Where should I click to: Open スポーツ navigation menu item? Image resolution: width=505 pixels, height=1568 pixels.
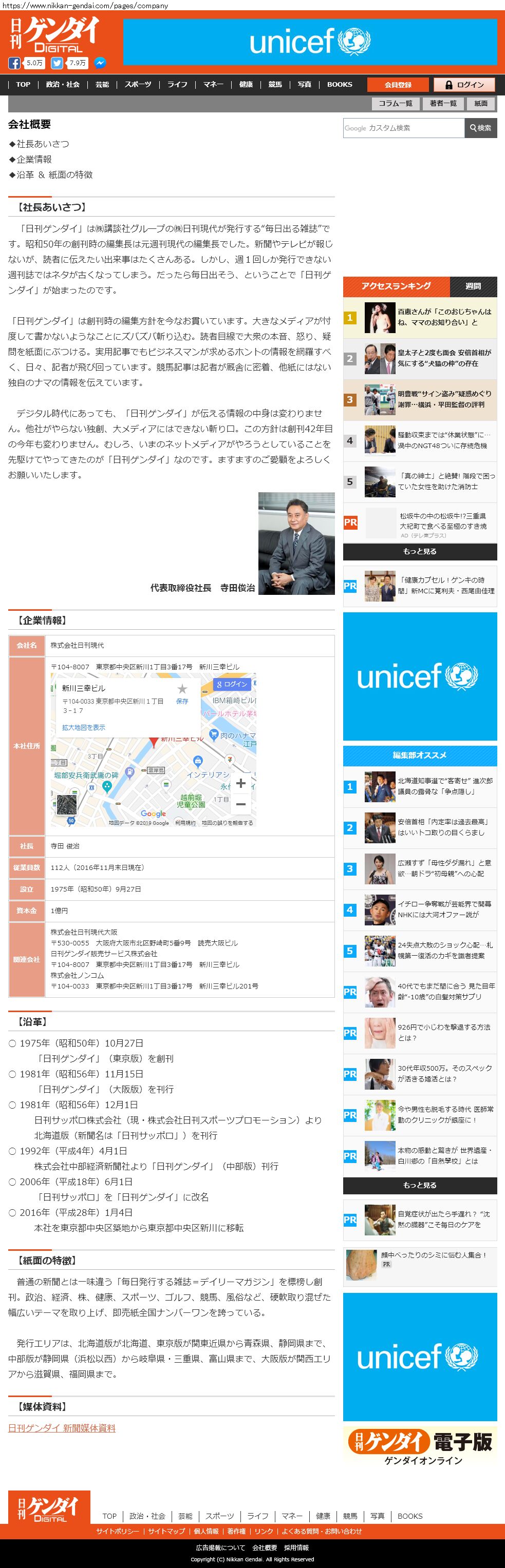pyautogui.click(x=138, y=85)
